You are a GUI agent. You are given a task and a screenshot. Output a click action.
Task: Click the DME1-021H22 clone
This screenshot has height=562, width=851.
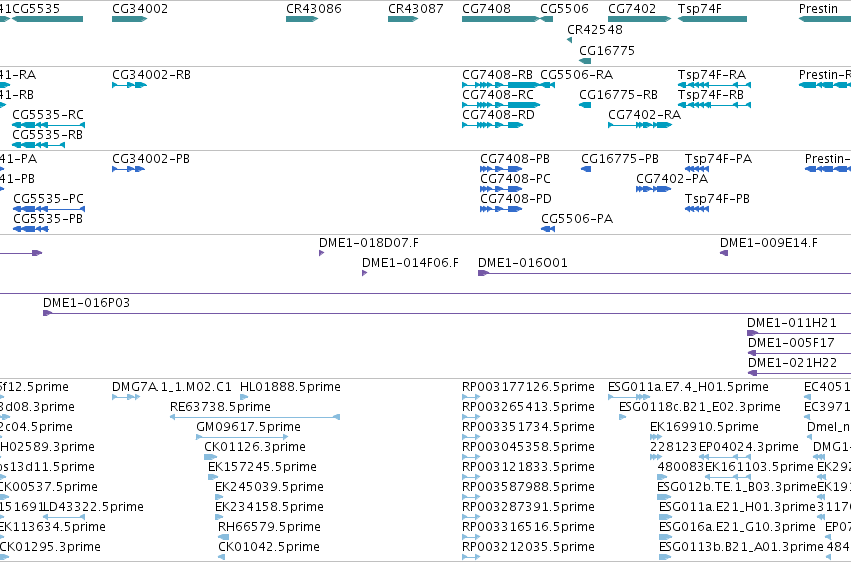(x=799, y=374)
